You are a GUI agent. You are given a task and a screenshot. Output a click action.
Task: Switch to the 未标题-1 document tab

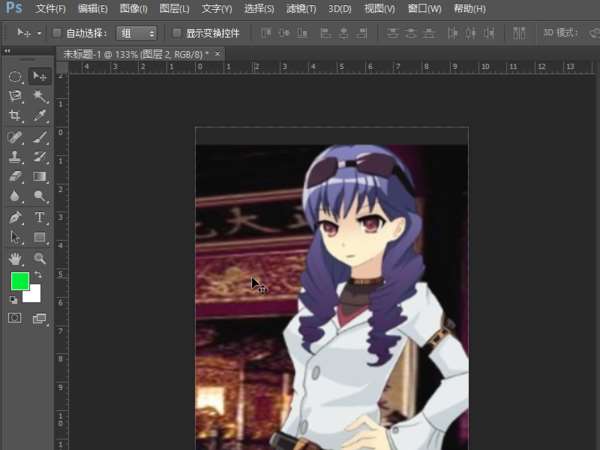pos(136,55)
